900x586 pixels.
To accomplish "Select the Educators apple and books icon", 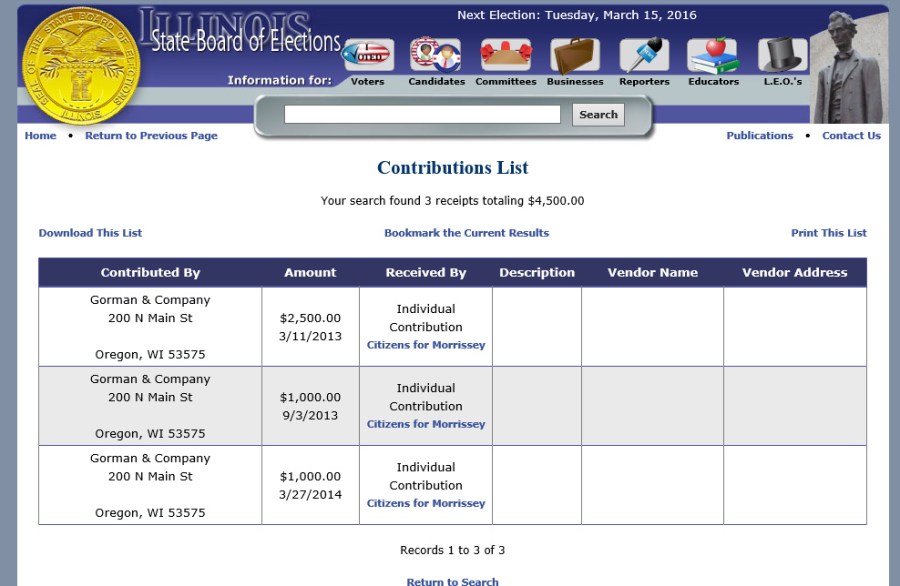I will click(713, 55).
